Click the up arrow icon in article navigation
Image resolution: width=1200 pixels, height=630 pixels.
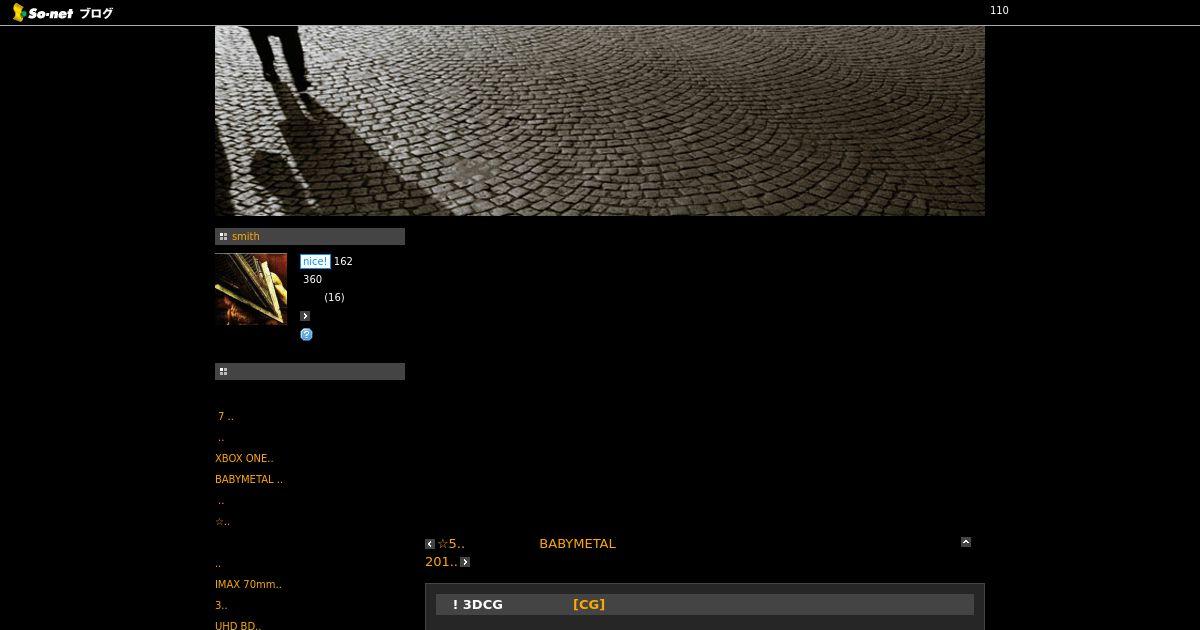[x=966, y=542]
